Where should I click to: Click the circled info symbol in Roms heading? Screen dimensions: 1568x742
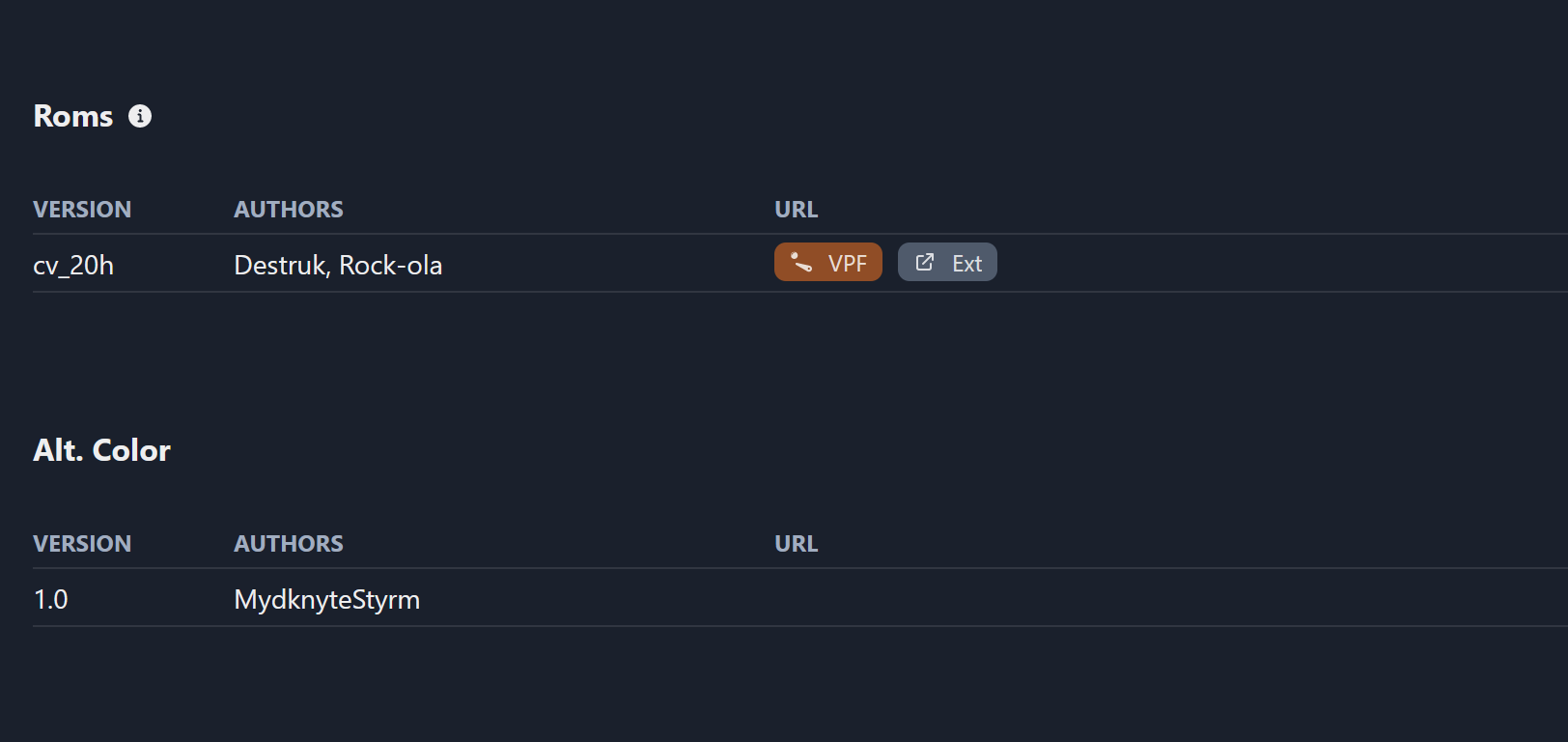(x=141, y=116)
